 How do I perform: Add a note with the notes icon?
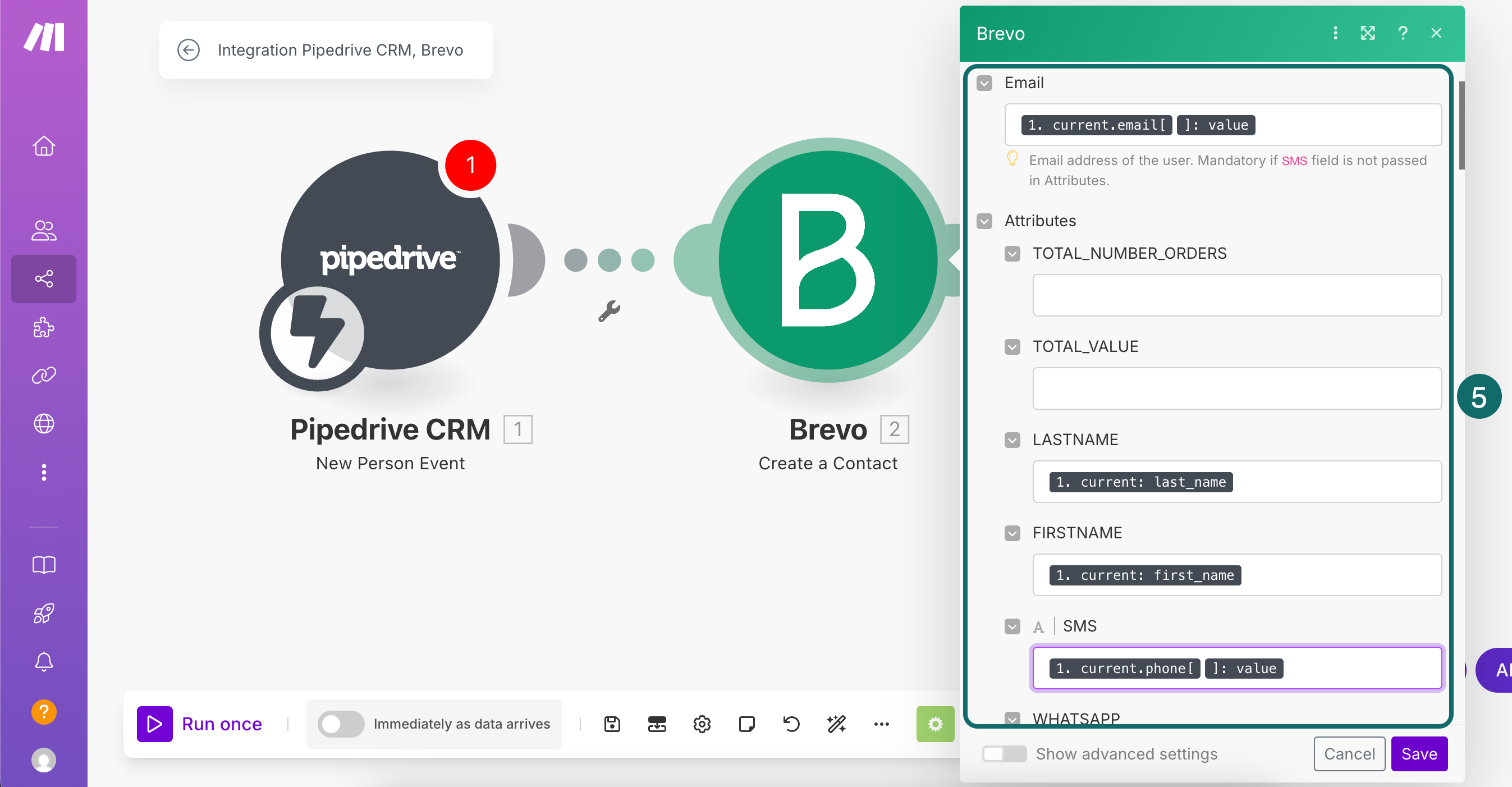pyautogui.click(x=746, y=724)
